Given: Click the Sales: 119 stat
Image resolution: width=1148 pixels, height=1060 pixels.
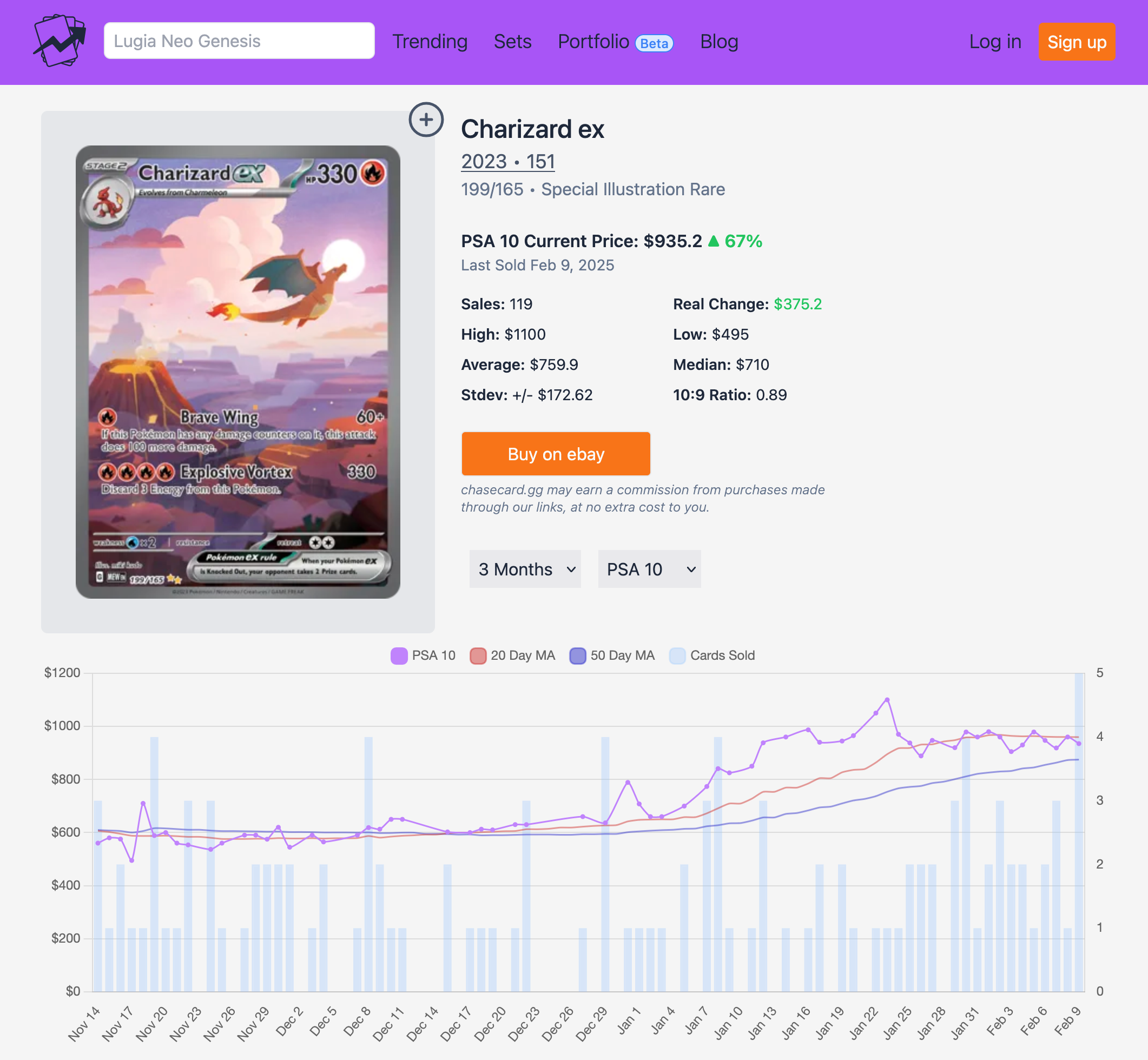Looking at the screenshot, I should [x=497, y=304].
